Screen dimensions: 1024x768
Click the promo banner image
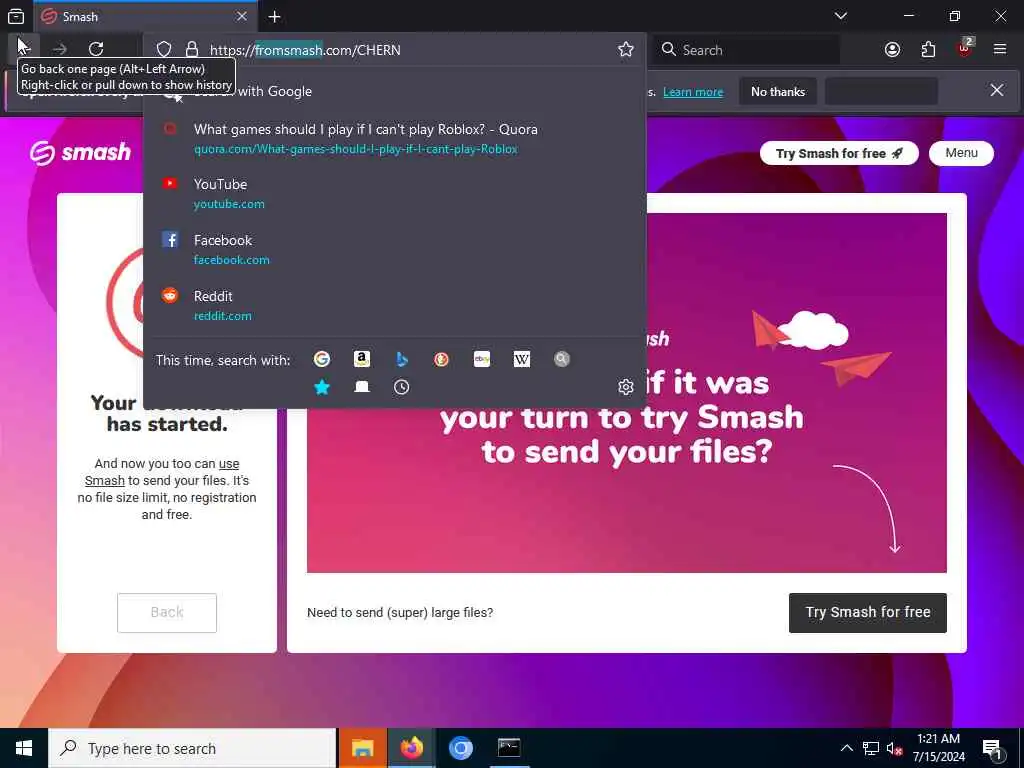click(x=626, y=392)
